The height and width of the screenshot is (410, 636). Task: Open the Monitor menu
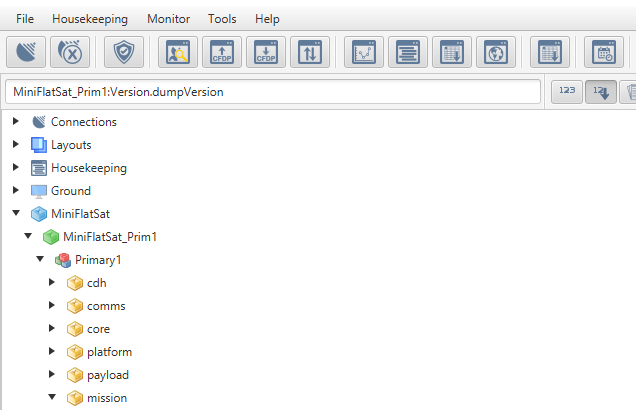click(168, 19)
